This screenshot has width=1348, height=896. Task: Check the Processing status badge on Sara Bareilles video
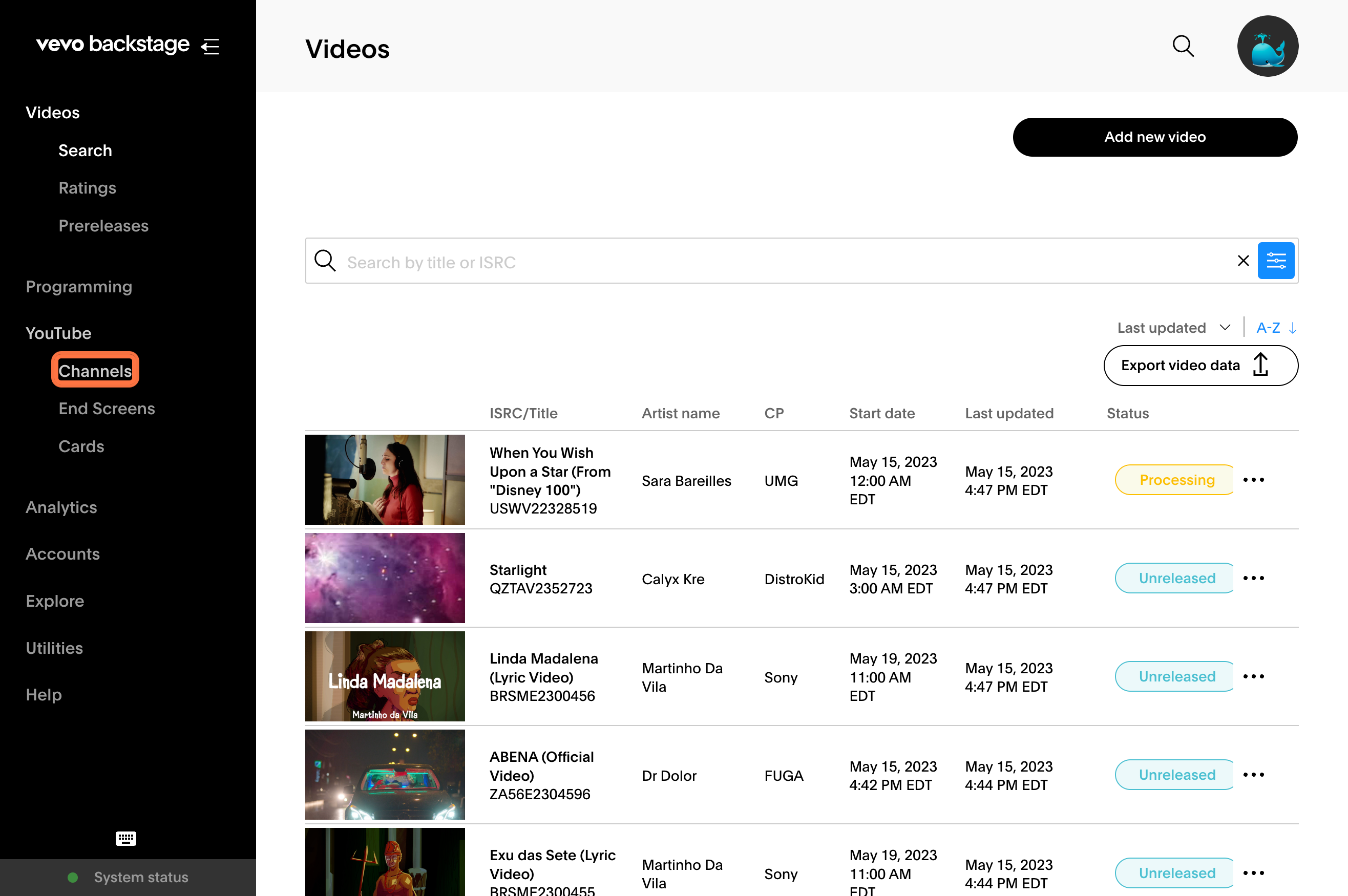pos(1175,479)
